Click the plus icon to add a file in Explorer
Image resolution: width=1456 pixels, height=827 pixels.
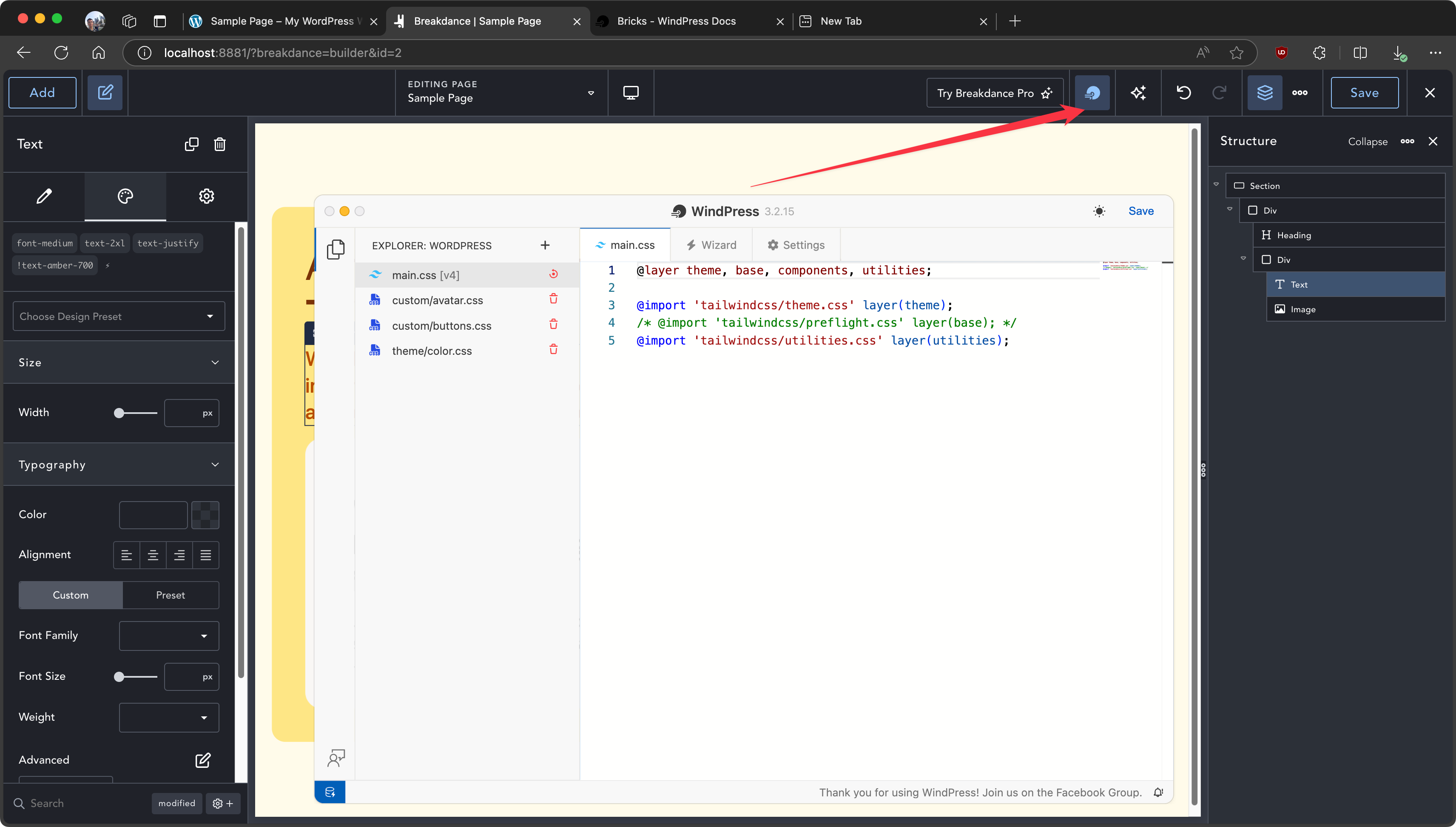point(545,245)
